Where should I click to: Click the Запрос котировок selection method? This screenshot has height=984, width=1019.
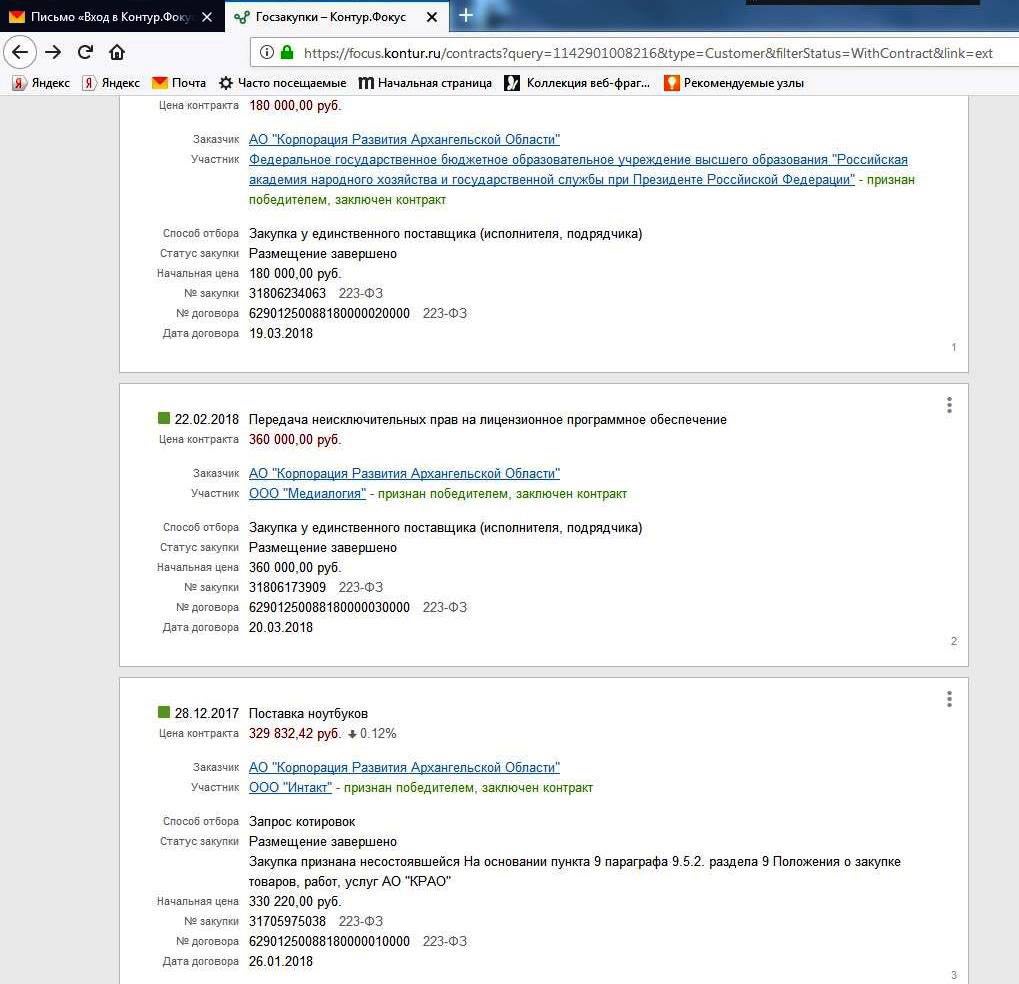click(x=302, y=822)
